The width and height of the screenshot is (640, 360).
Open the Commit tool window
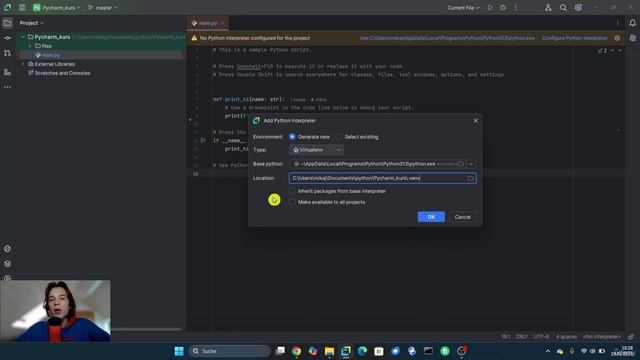click(7, 38)
